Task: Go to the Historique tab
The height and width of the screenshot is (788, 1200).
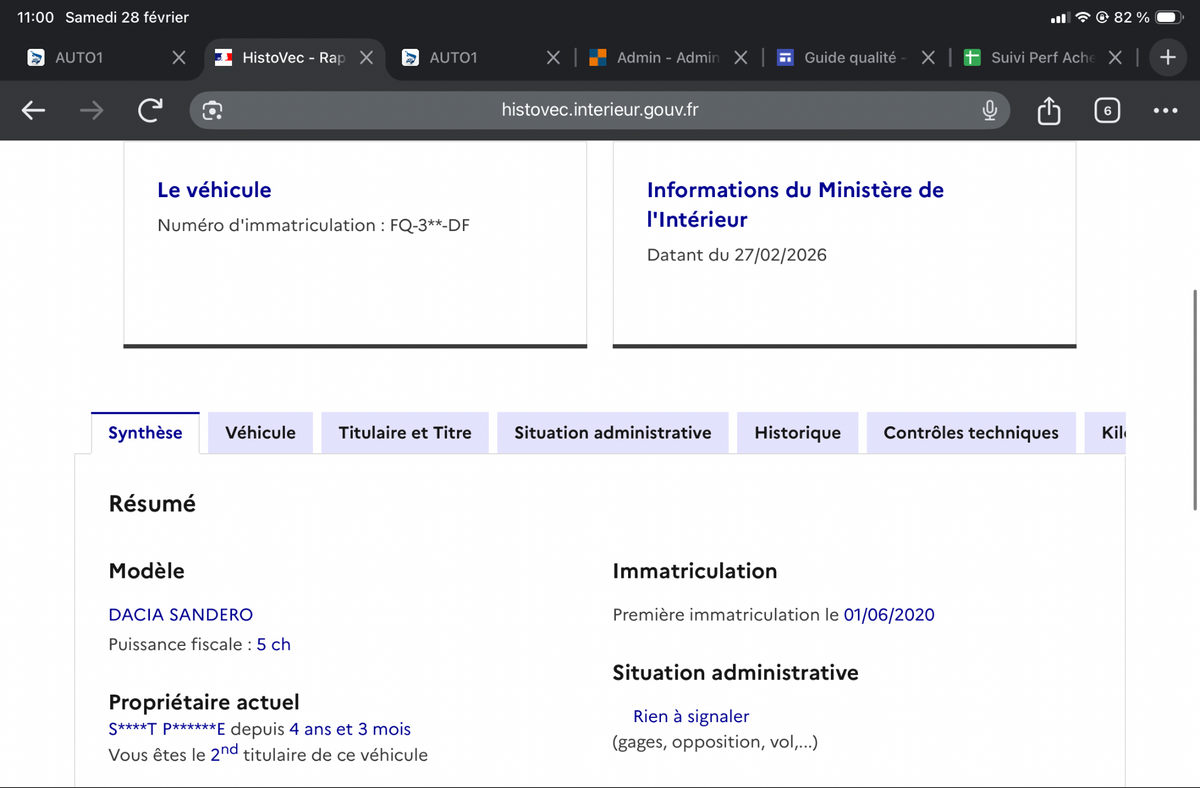Action: coord(797,433)
